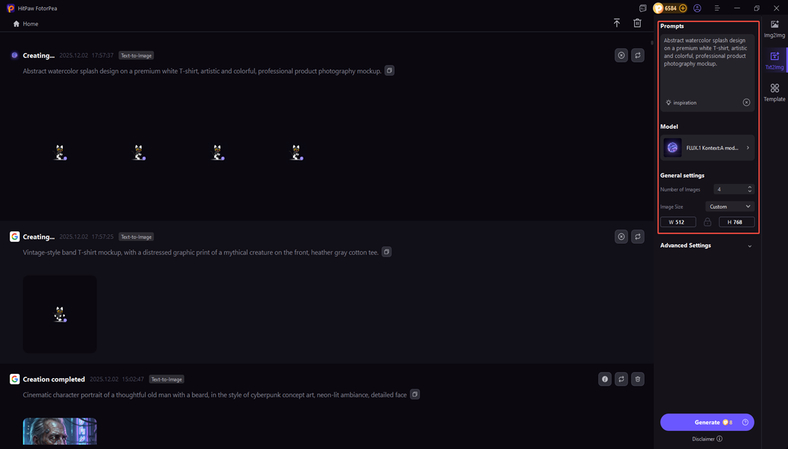The height and width of the screenshot is (449, 788).
Task: Click the trash icon in top toolbar
Action: coord(638,23)
